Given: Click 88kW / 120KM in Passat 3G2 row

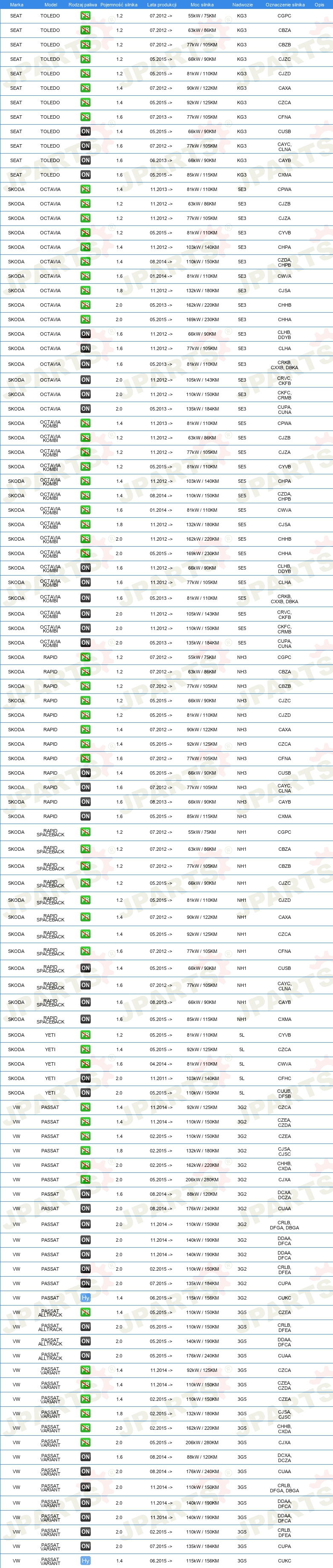Looking at the screenshot, I should click(x=202, y=1194).
